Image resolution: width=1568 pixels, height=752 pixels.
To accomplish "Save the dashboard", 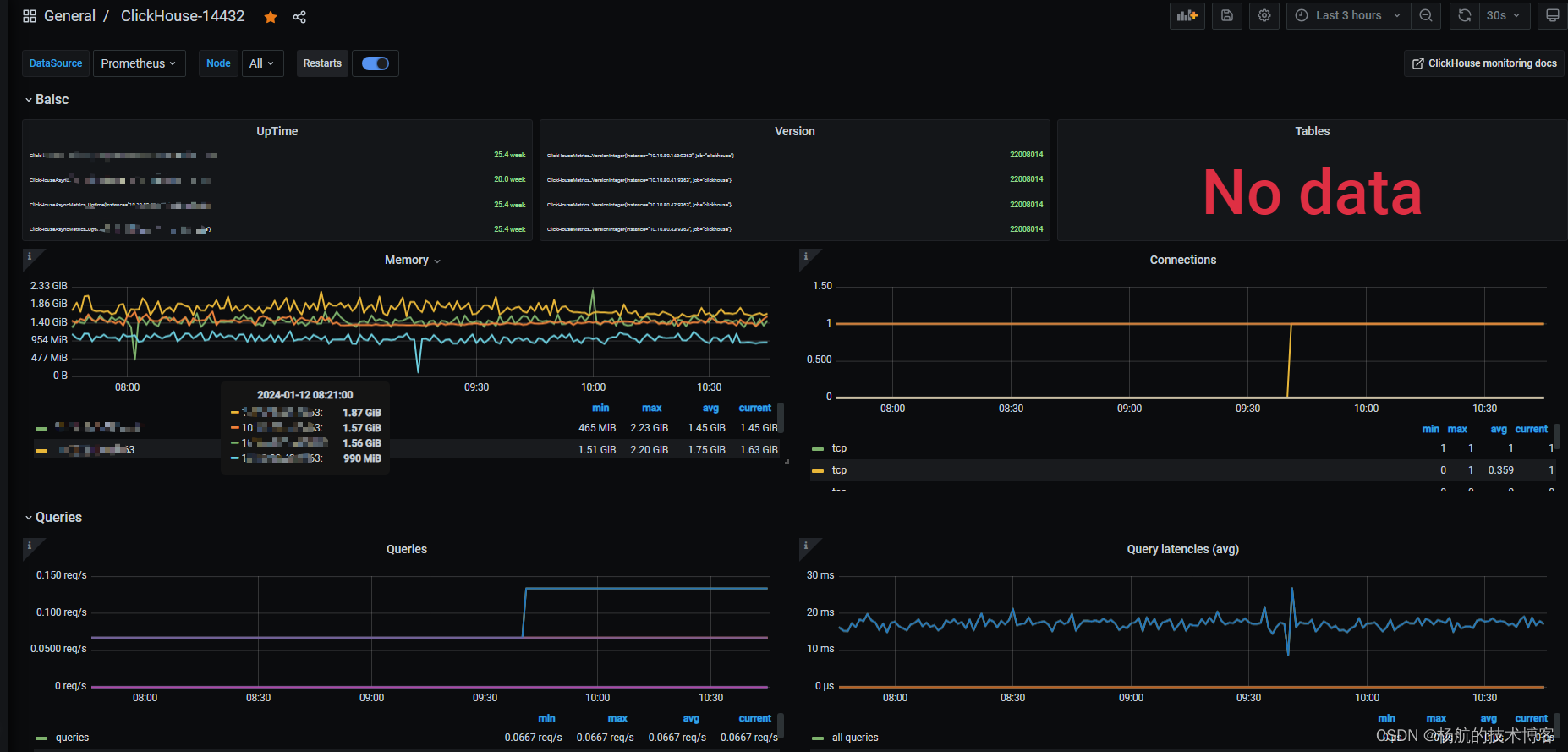I will [x=1227, y=15].
